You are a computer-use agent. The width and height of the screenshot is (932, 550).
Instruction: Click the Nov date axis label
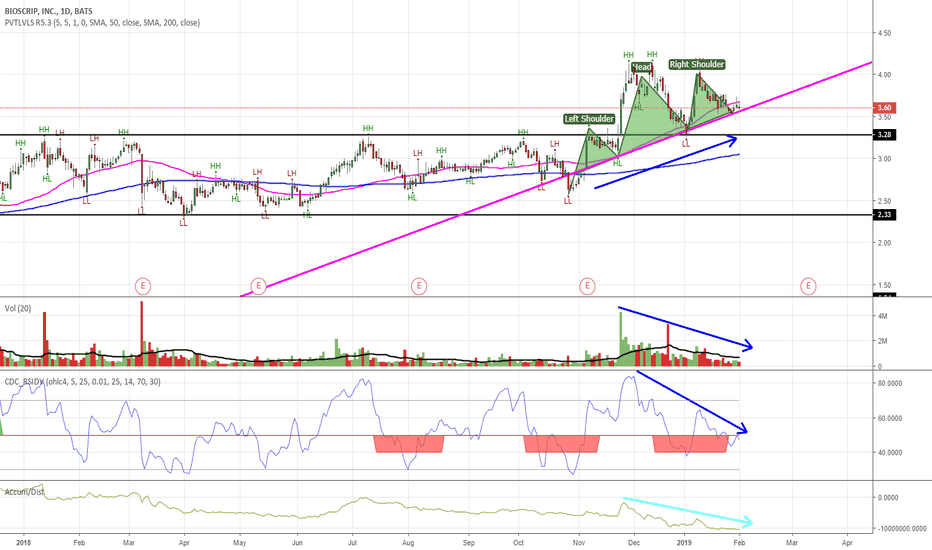tap(578, 542)
